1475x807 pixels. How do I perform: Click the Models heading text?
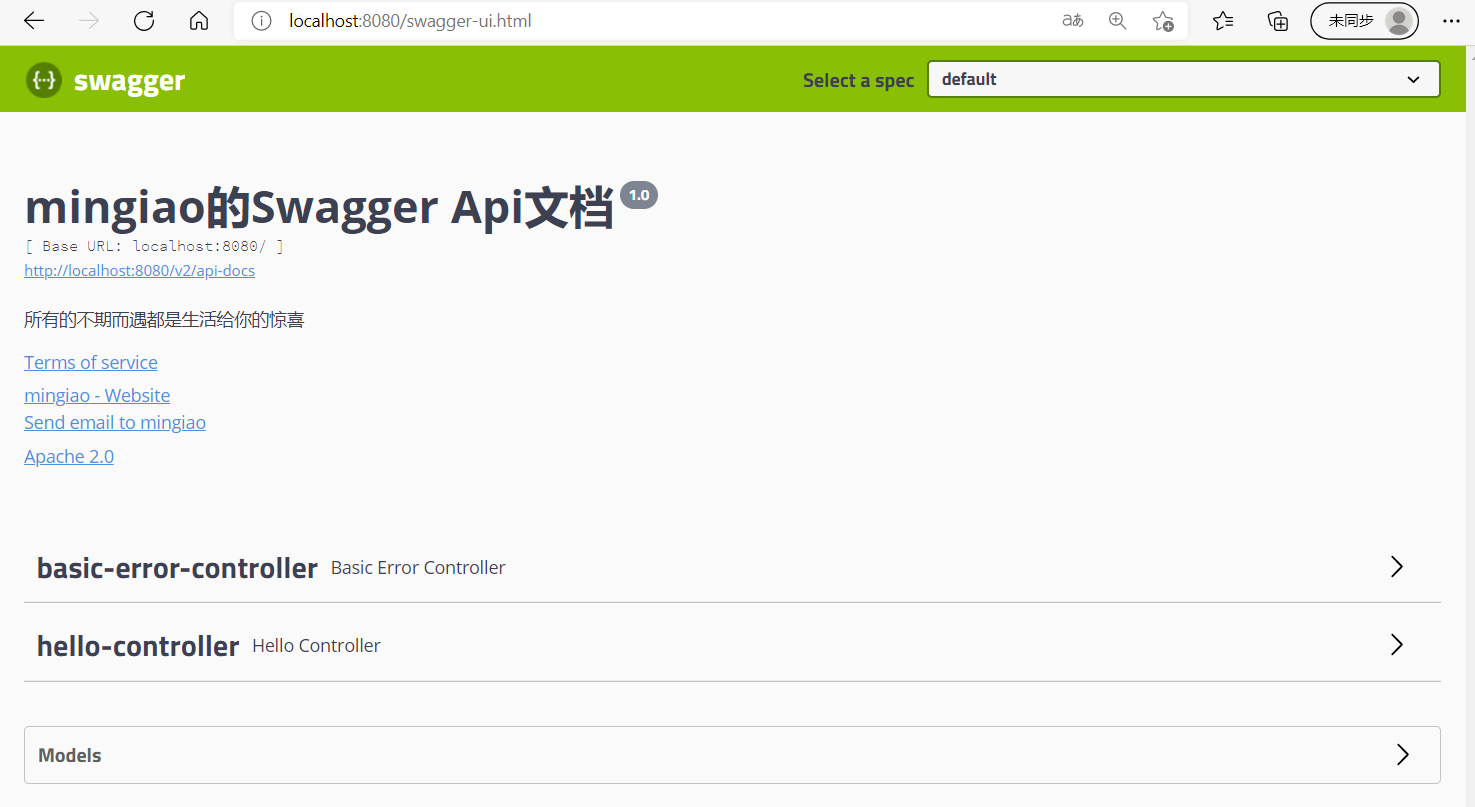(x=70, y=755)
